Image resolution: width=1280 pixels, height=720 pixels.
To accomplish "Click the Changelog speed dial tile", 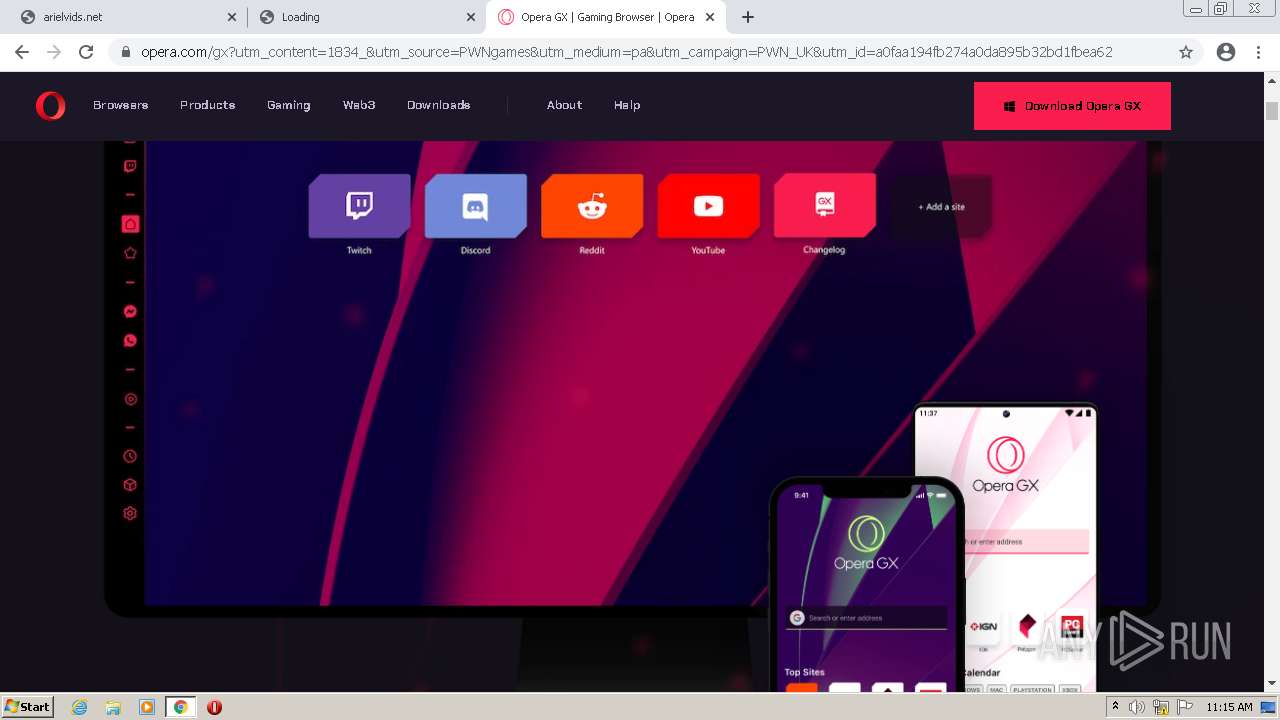I will (825, 206).
